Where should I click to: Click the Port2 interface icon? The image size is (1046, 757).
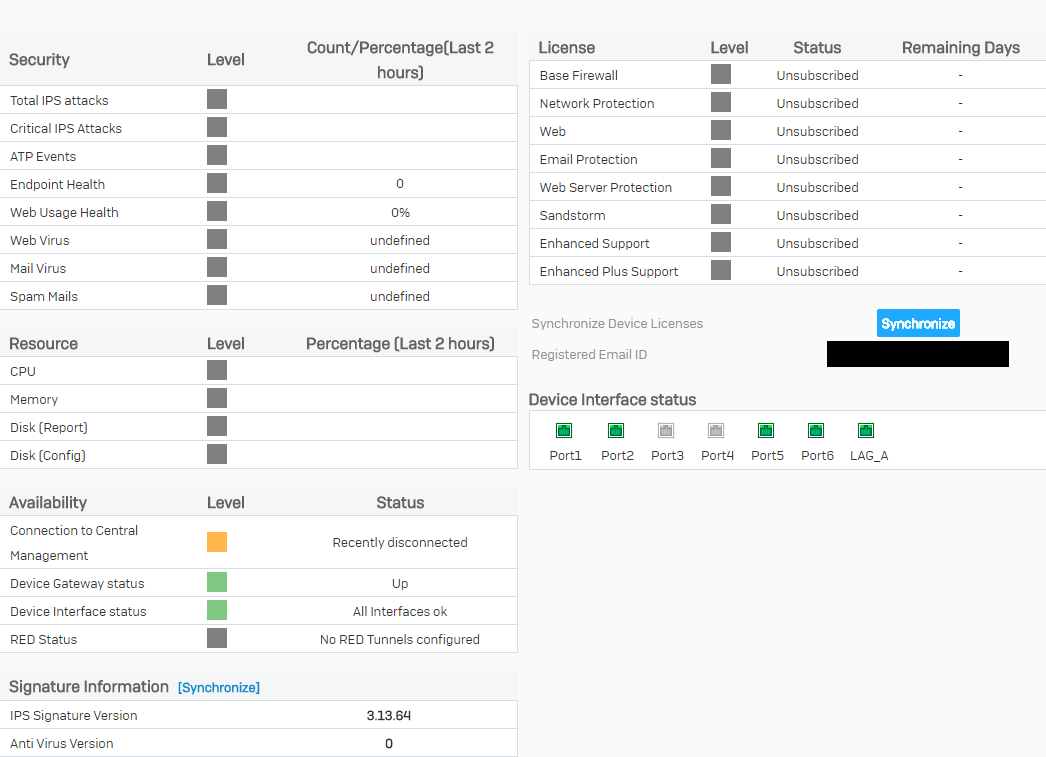[616, 430]
